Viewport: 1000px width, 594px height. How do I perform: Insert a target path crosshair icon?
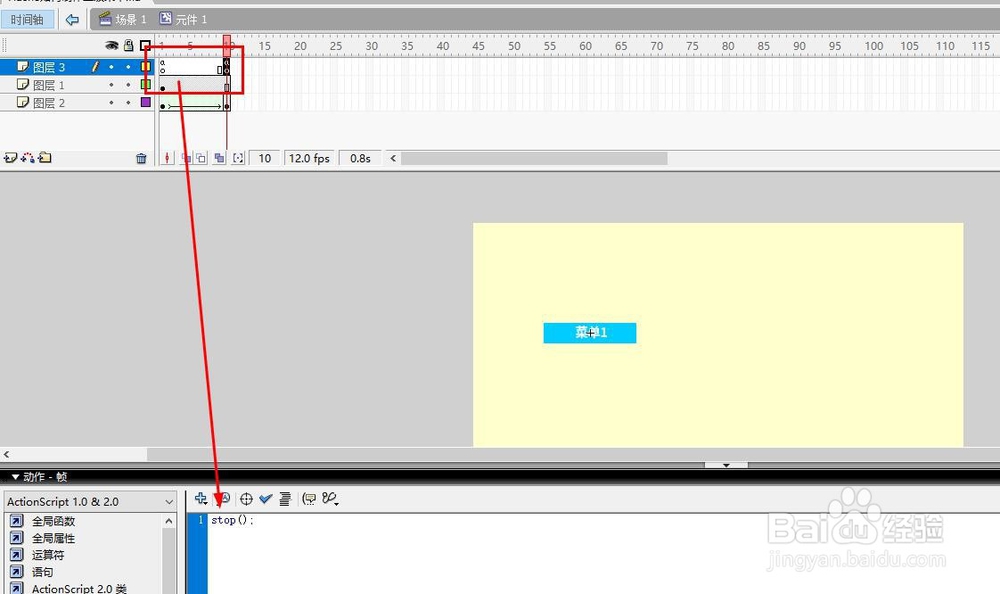[246, 499]
